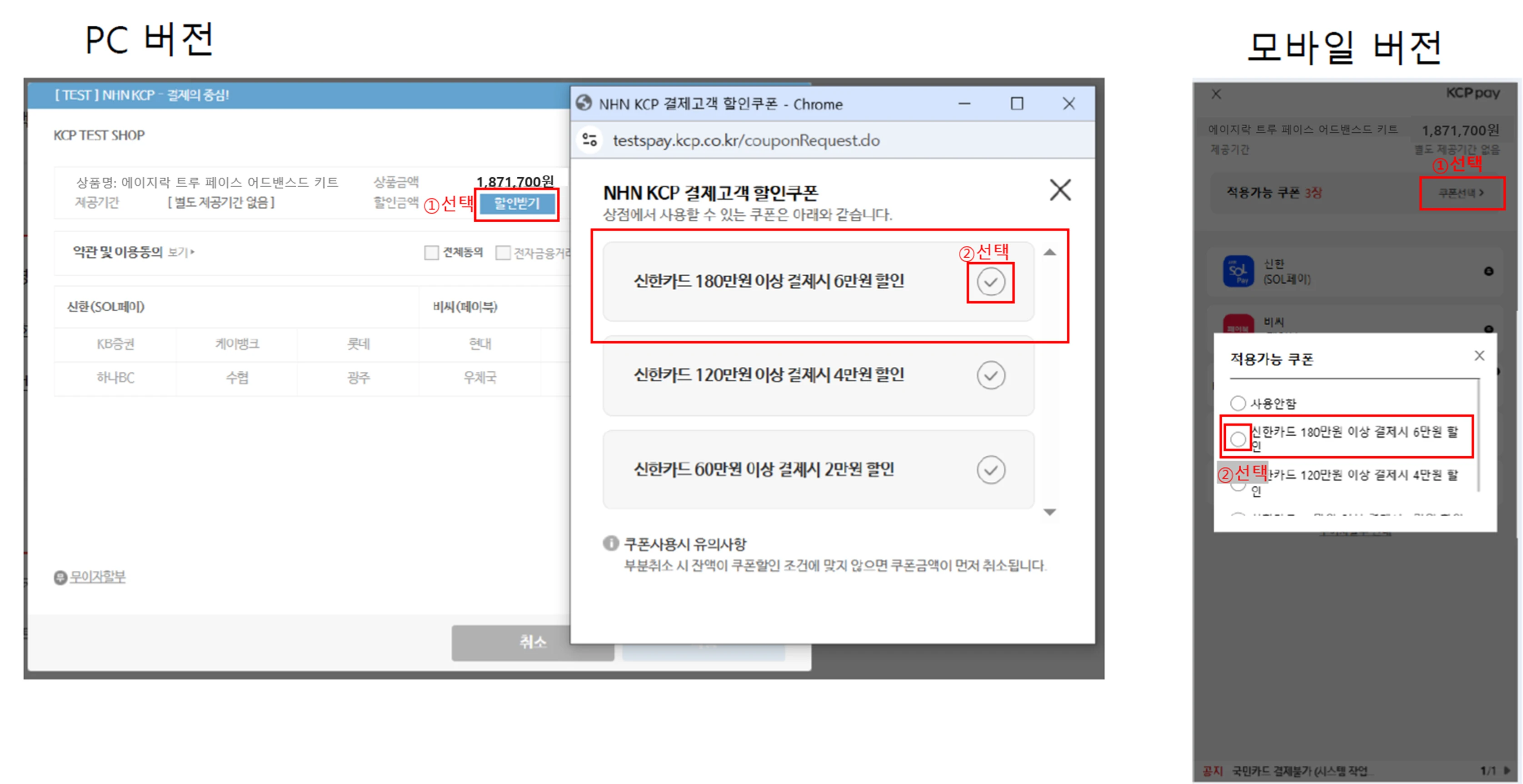Select the 120만원 4만원 할인 coupon checkmark
The image size is (1523, 784).
[991, 375]
